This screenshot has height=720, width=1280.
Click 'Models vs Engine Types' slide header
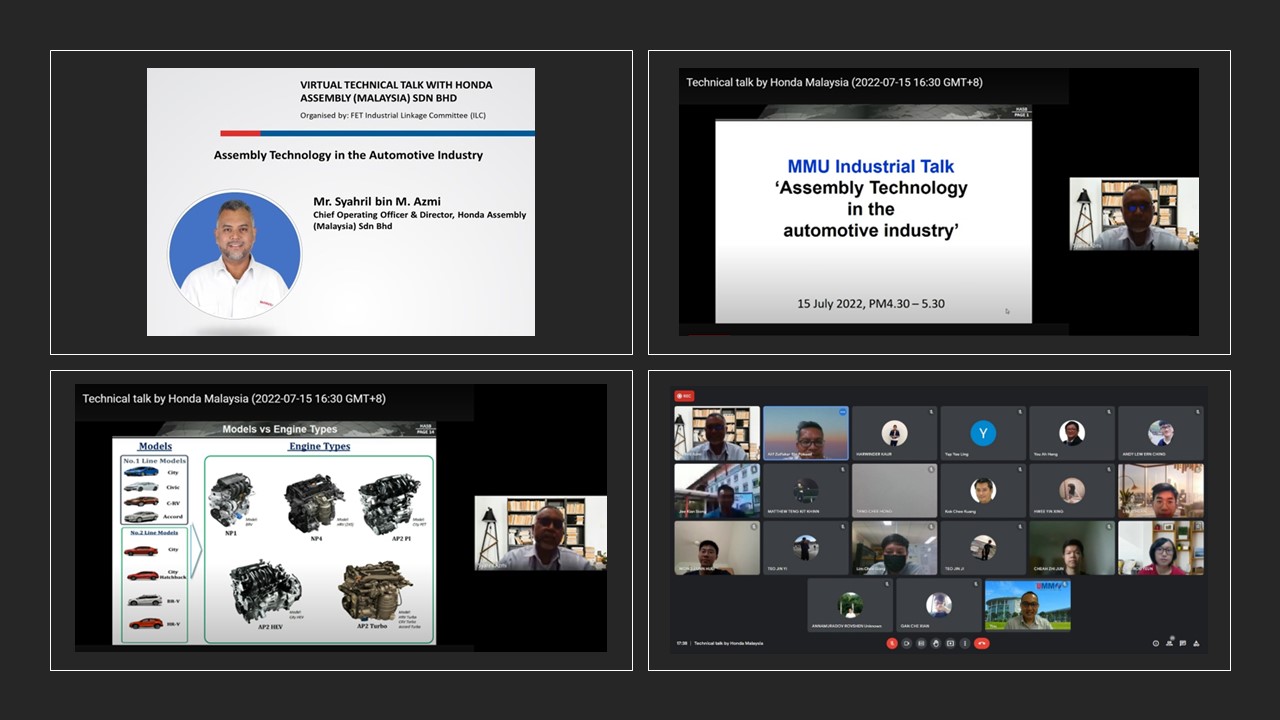(279, 429)
